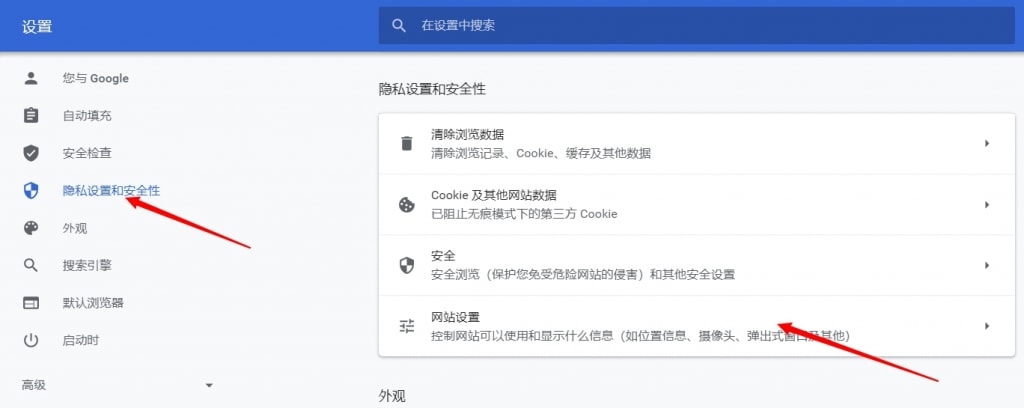Open the 外观 sidebar item
Image resolution: width=1024 pixels, height=408 pixels.
(75, 228)
